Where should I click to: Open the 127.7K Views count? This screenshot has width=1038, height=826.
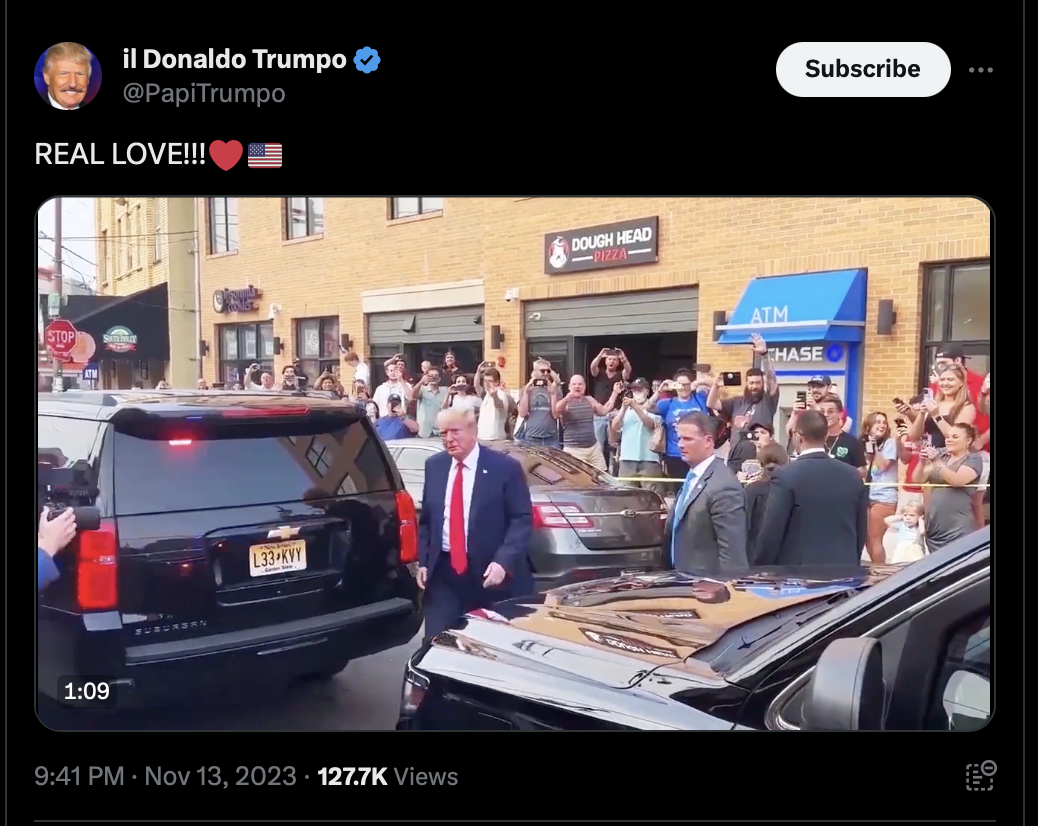[x=387, y=776]
